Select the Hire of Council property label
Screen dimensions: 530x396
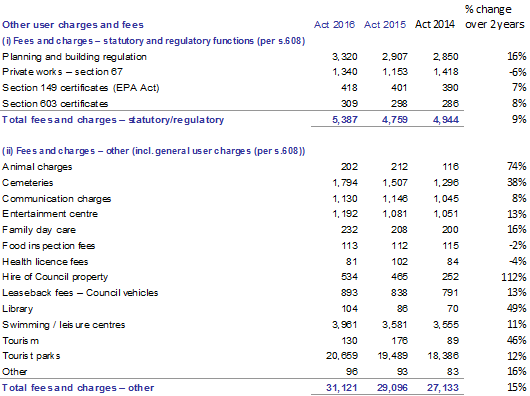(55, 277)
